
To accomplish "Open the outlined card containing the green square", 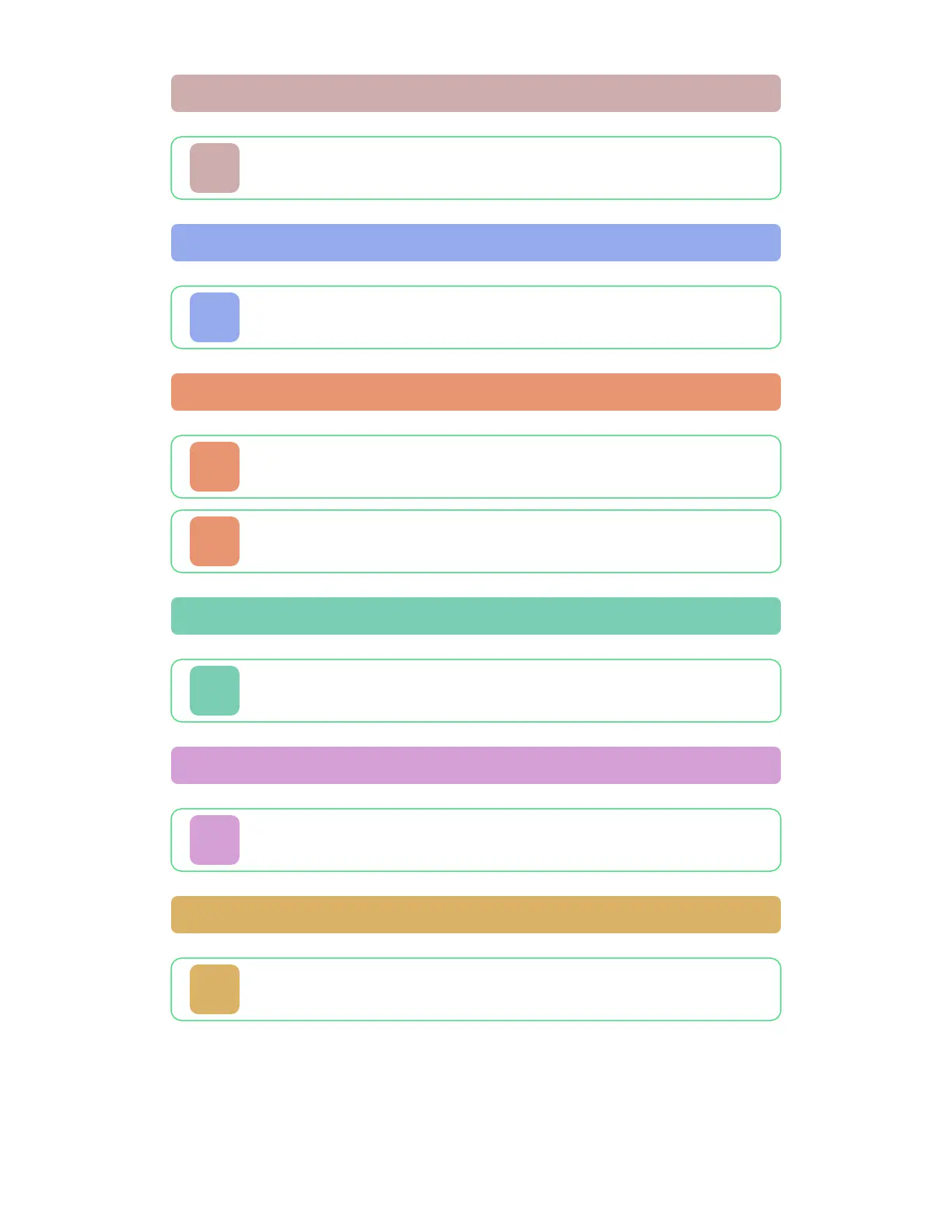I will pos(476,691).
